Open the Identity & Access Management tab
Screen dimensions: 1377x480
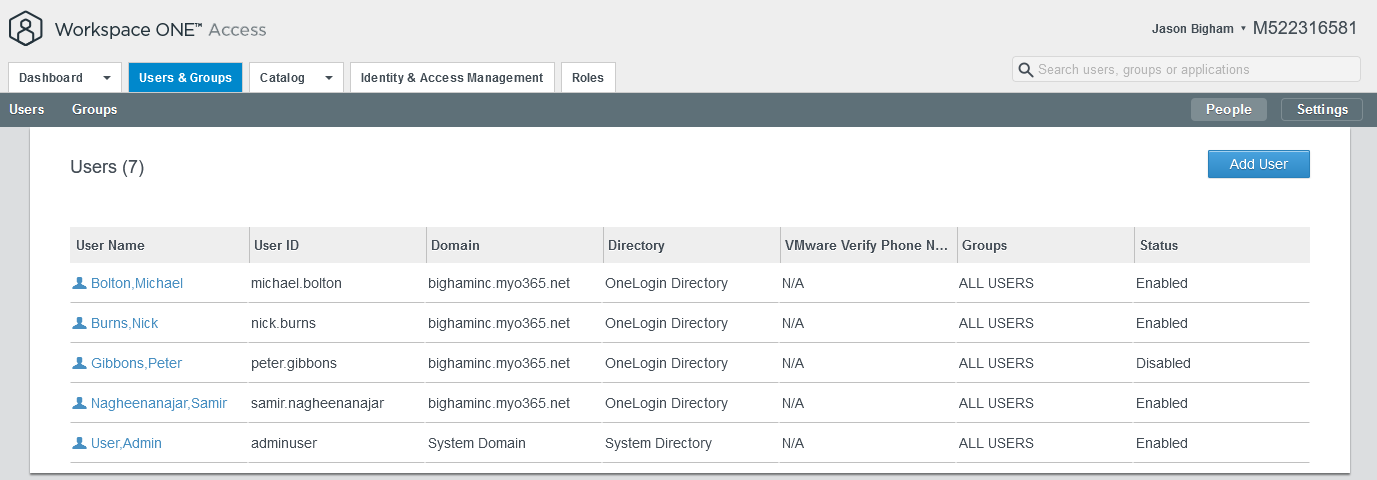tap(452, 78)
